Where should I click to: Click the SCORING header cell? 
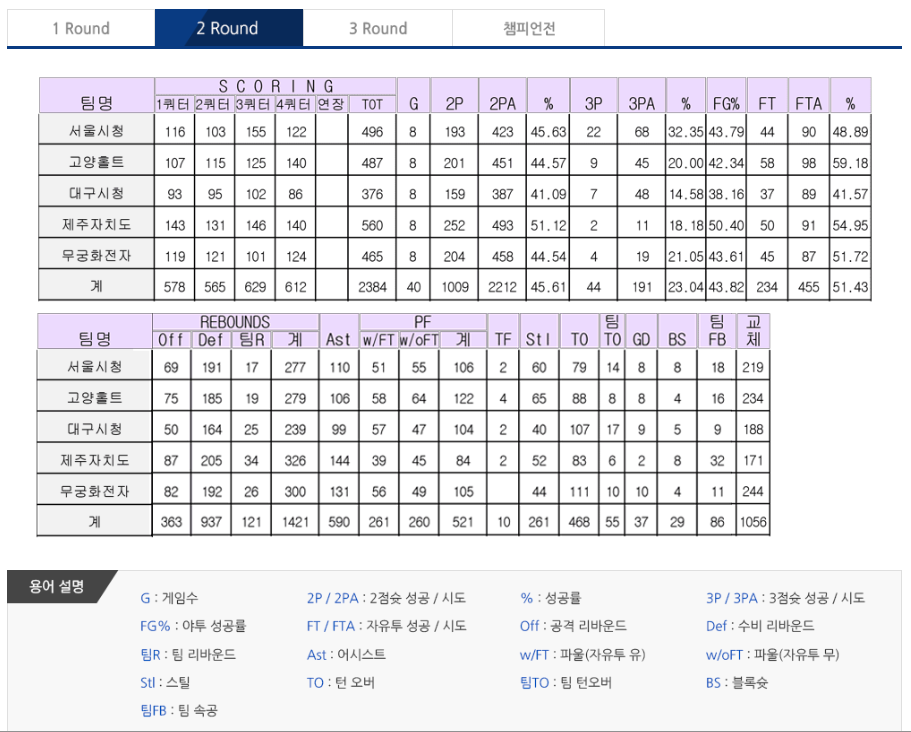(x=275, y=87)
